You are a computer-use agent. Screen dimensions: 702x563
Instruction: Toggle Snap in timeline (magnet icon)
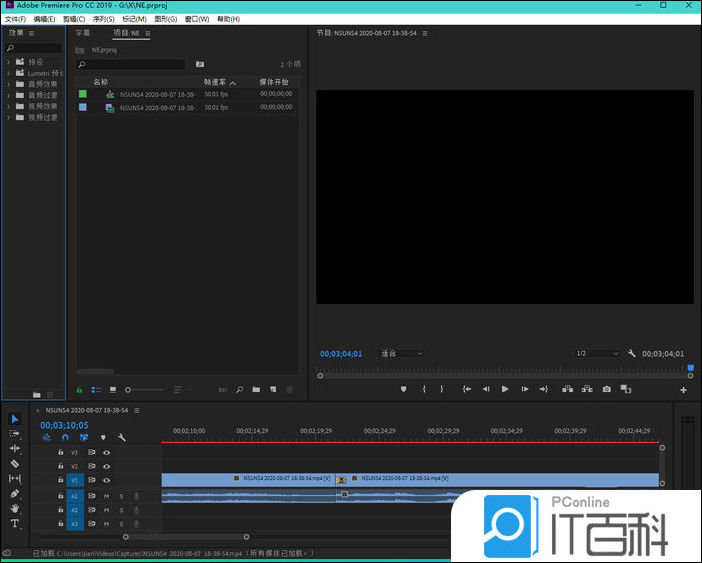coord(65,437)
